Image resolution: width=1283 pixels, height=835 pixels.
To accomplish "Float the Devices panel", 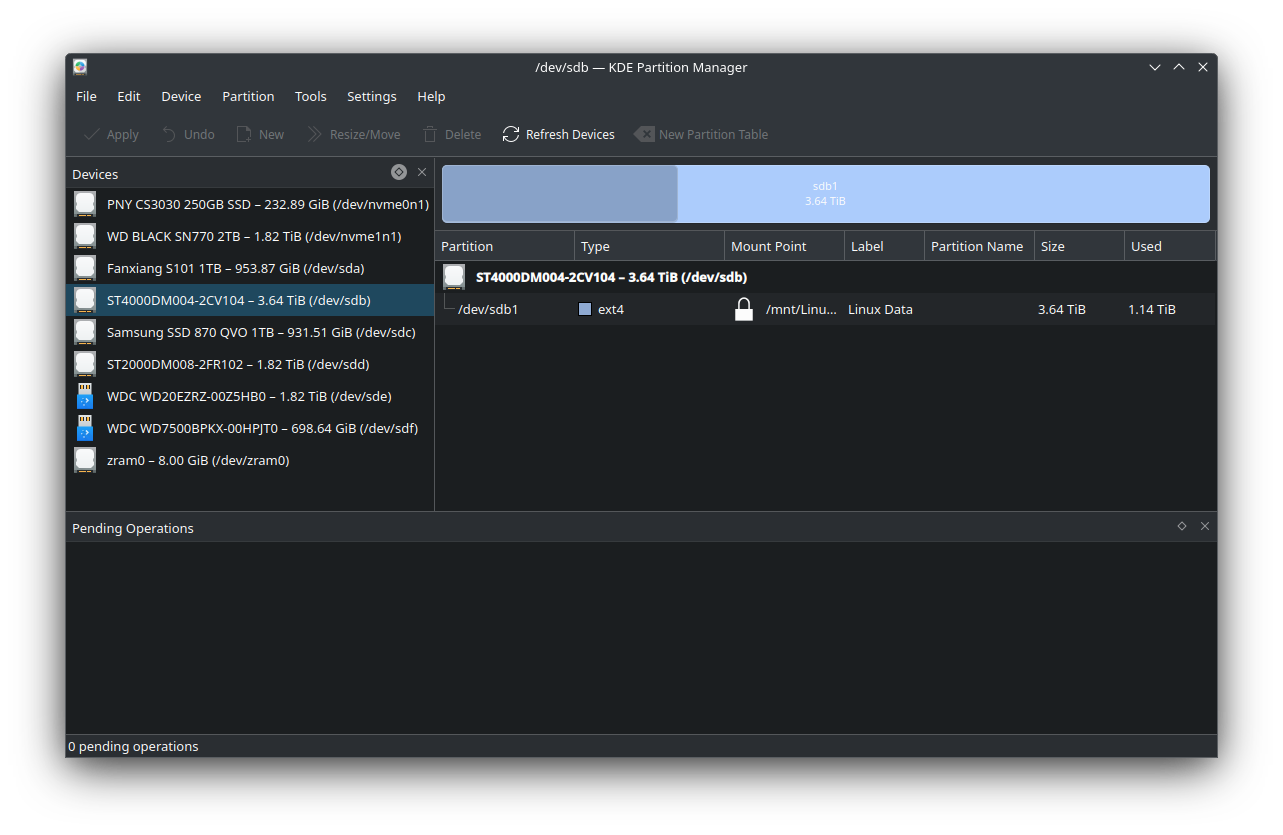I will tap(399, 172).
